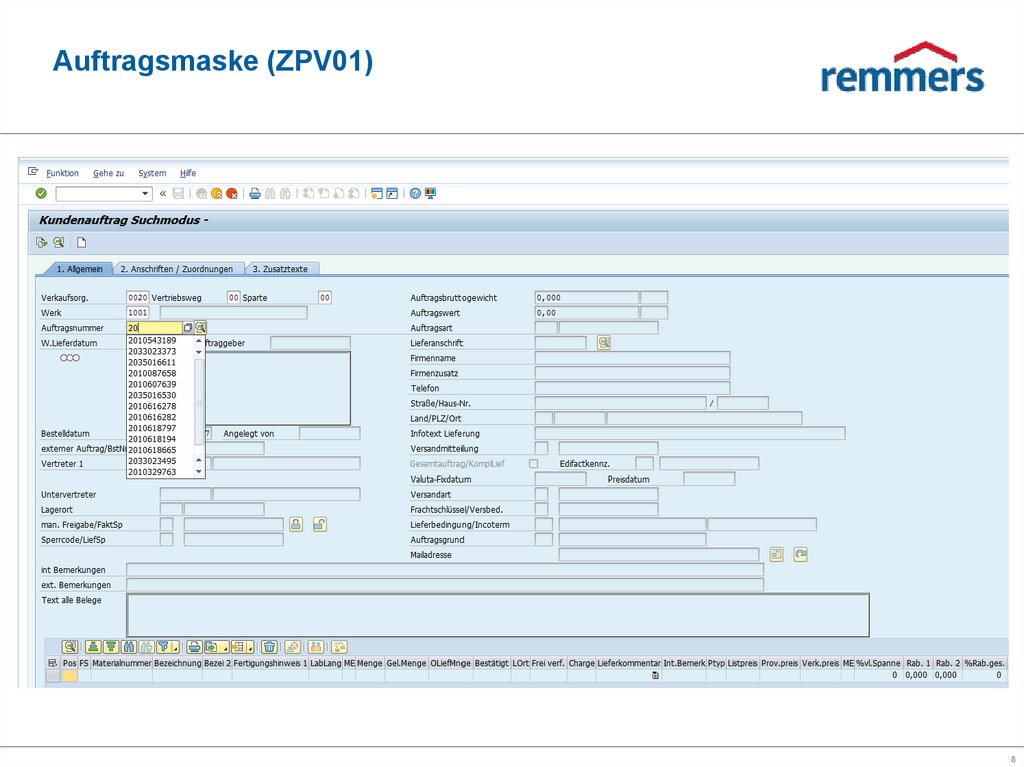The width and height of the screenshot is (1024, 767).
Task: Click the red Cancel icon
Action: [x=231, y=193]
